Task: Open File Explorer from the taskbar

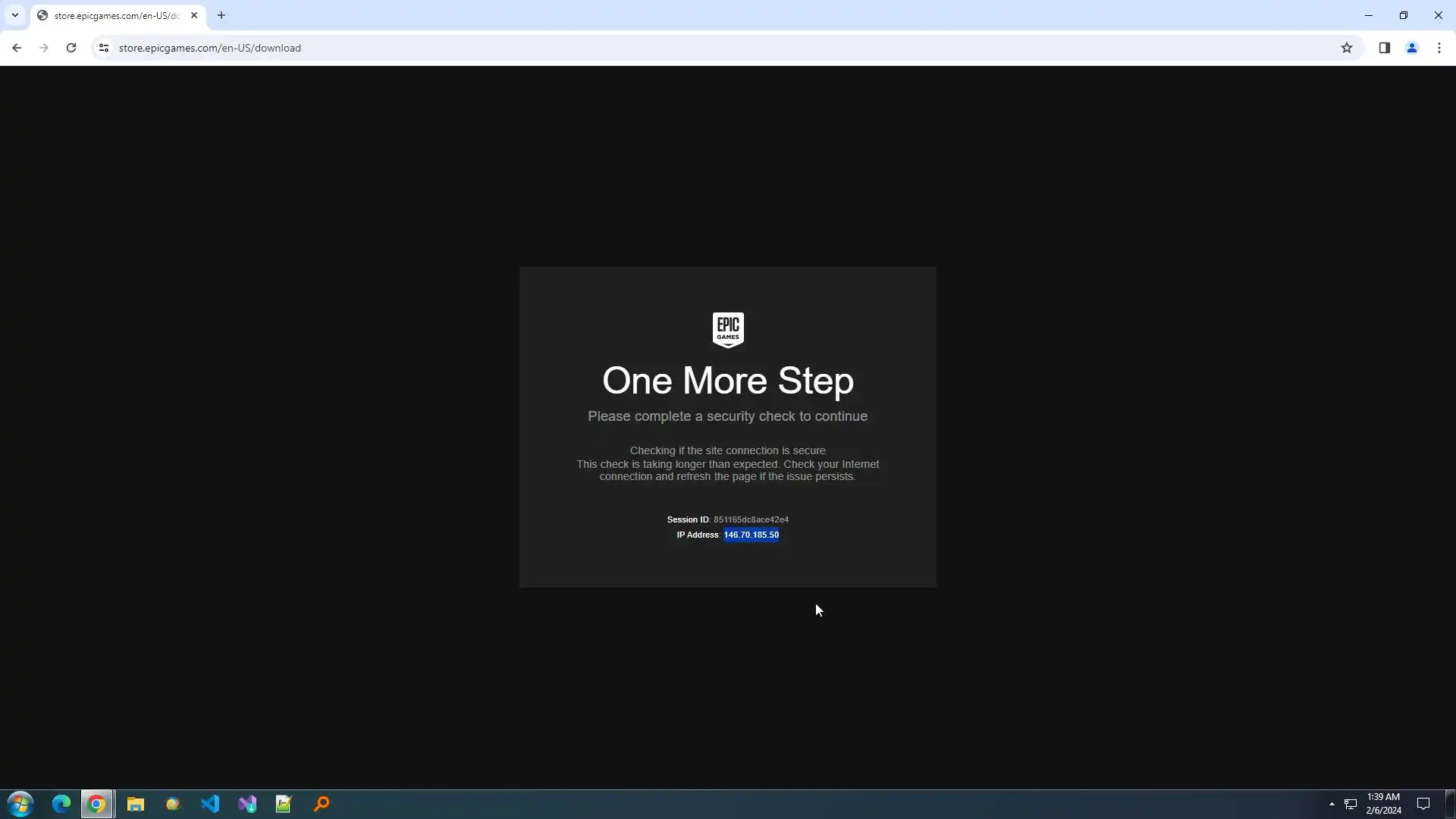Action: click(136, 804)
